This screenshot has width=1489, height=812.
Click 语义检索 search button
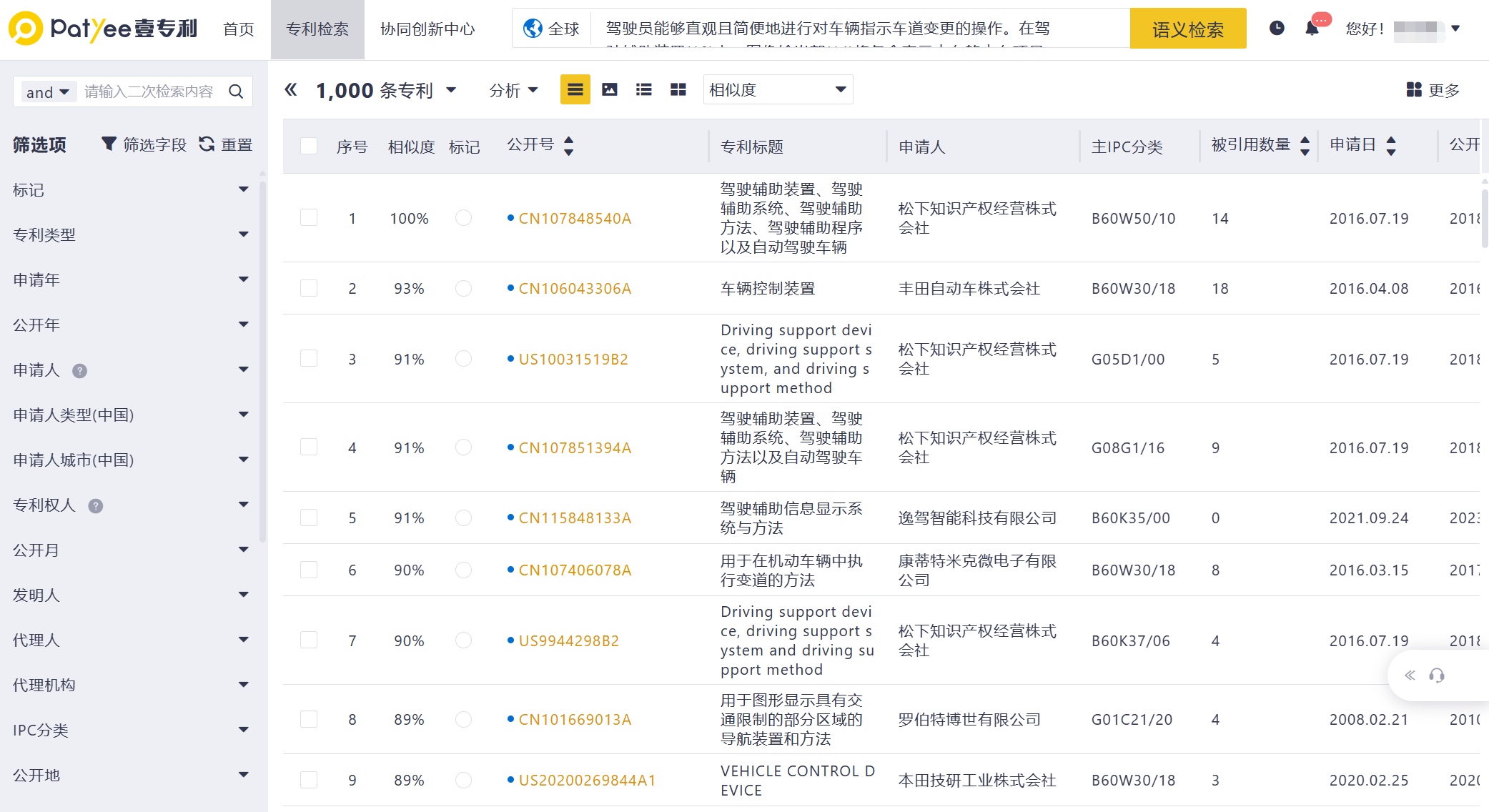click(x=1188, y=29)
